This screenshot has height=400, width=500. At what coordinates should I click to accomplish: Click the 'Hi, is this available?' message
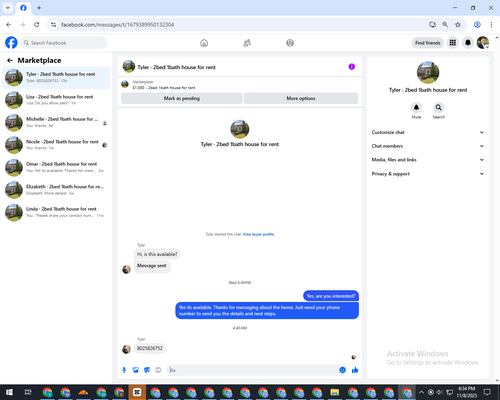click(157, 254)
